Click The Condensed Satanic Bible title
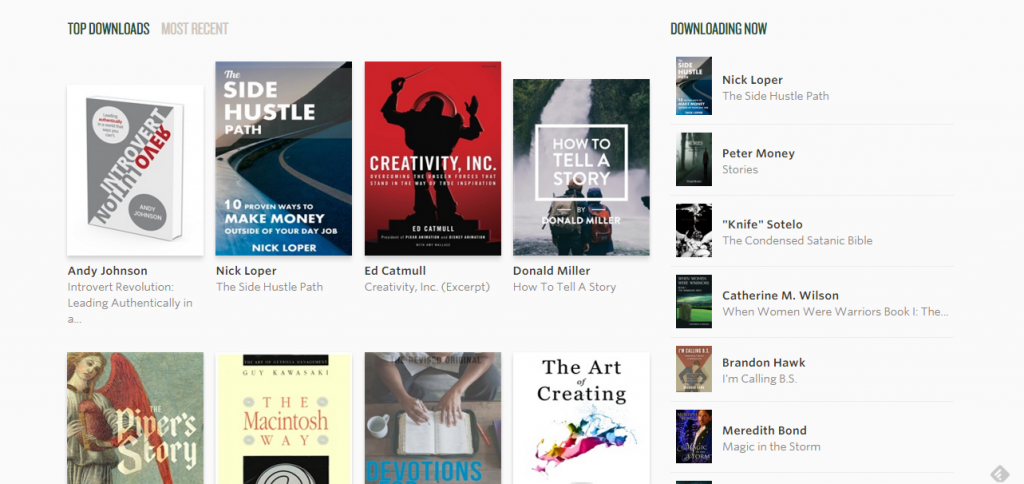 [797, 240]
